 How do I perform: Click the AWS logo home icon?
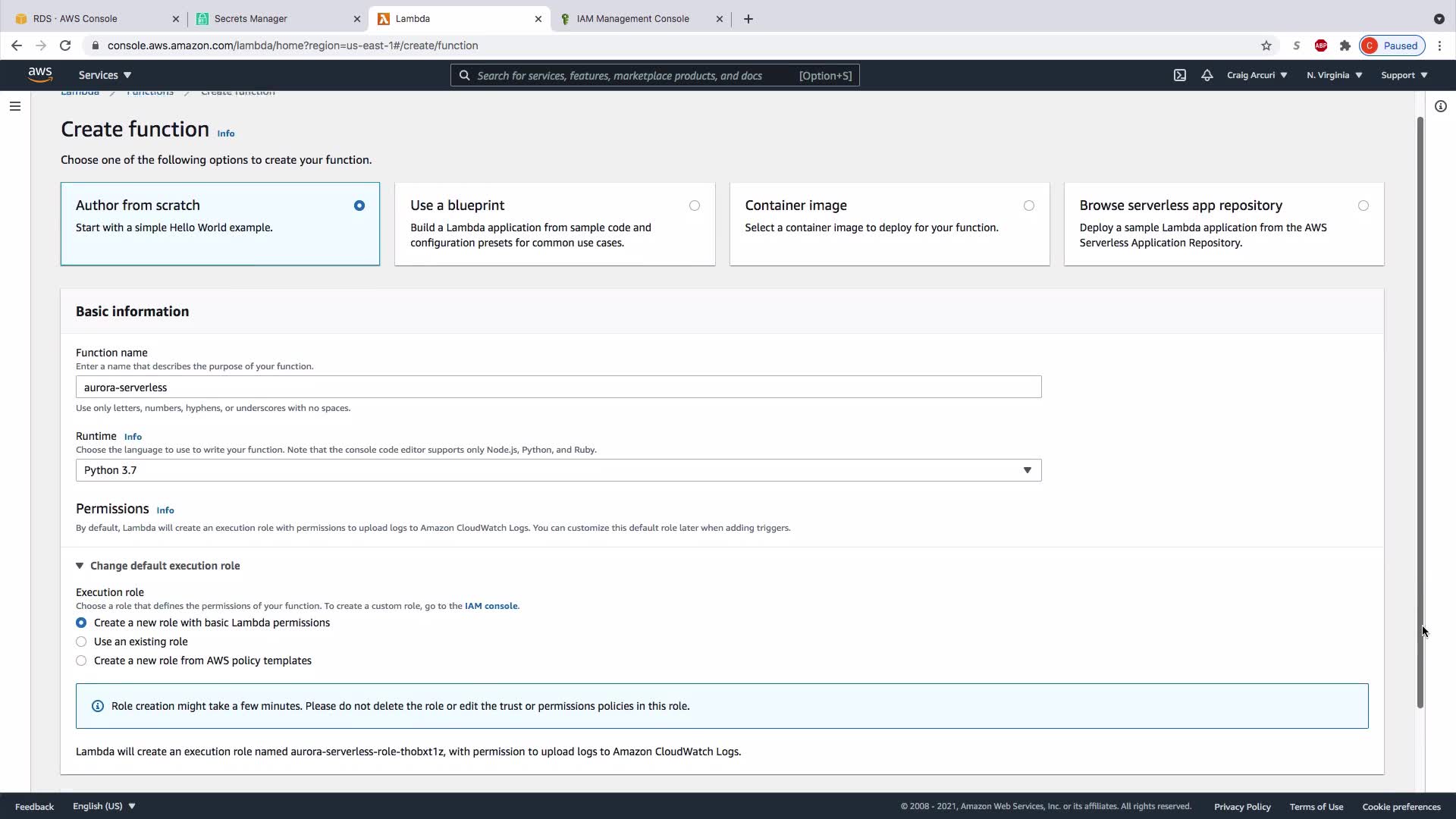pos(40,74)
